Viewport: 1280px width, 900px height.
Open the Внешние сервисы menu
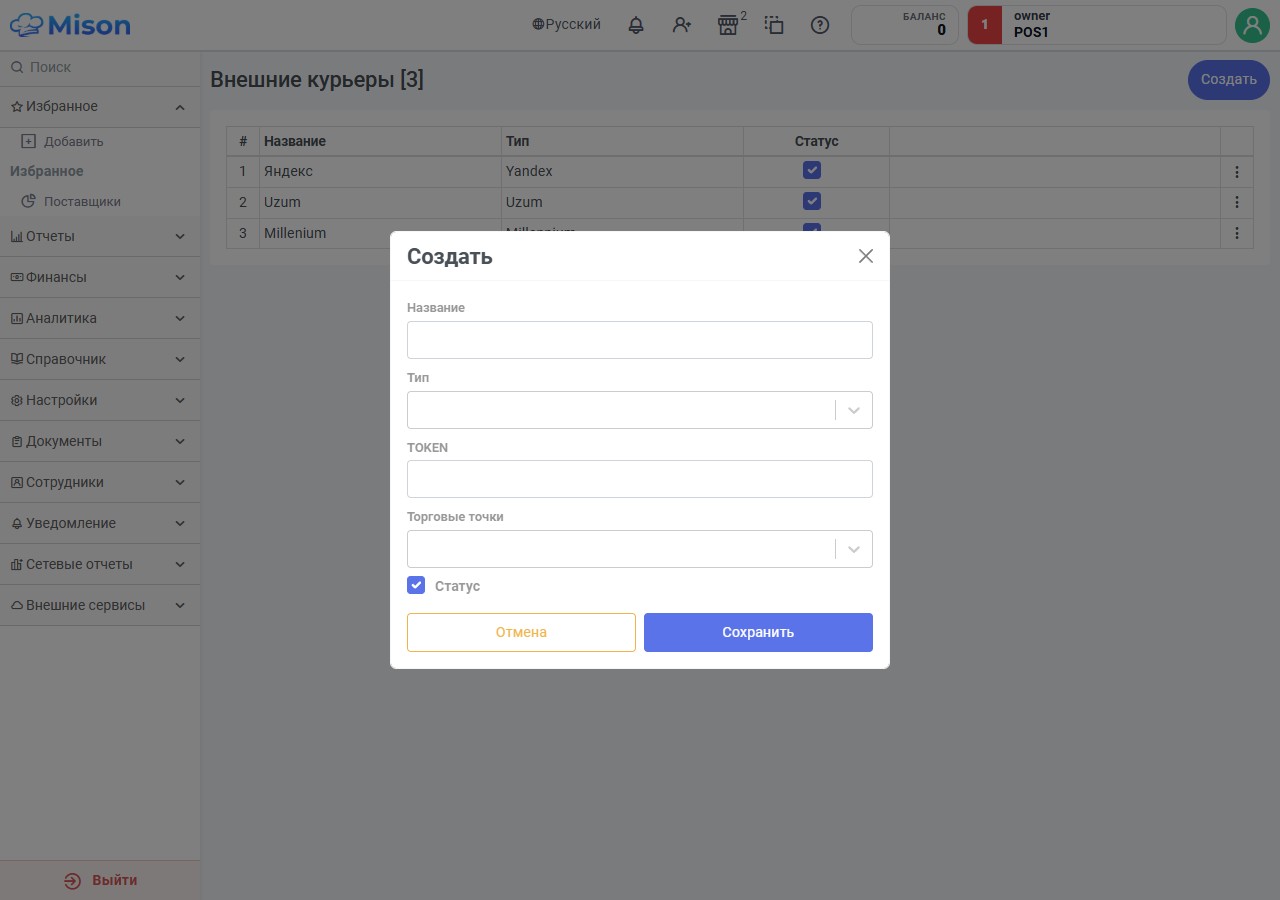coord(100,606)
